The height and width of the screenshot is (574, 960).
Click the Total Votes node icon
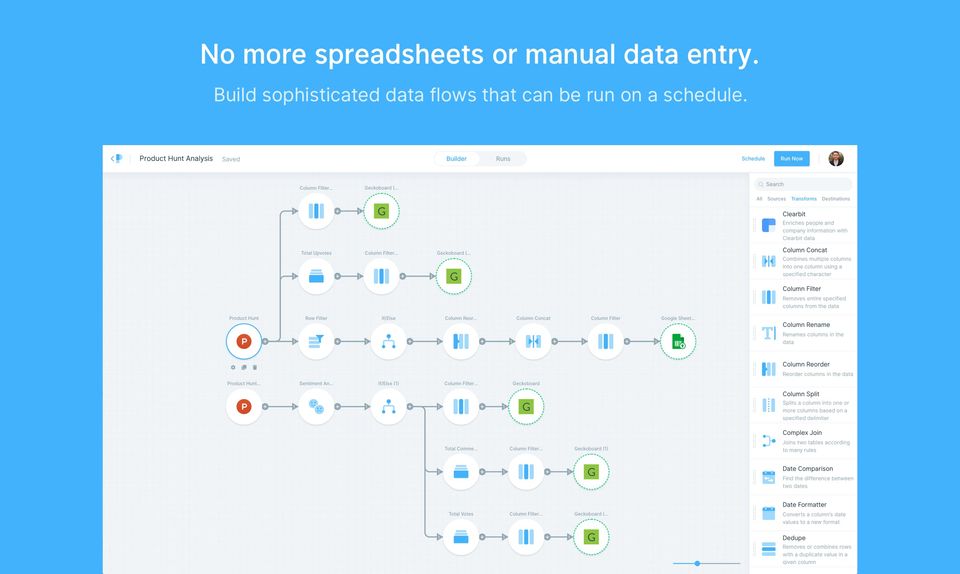click(x=461, y=536)
